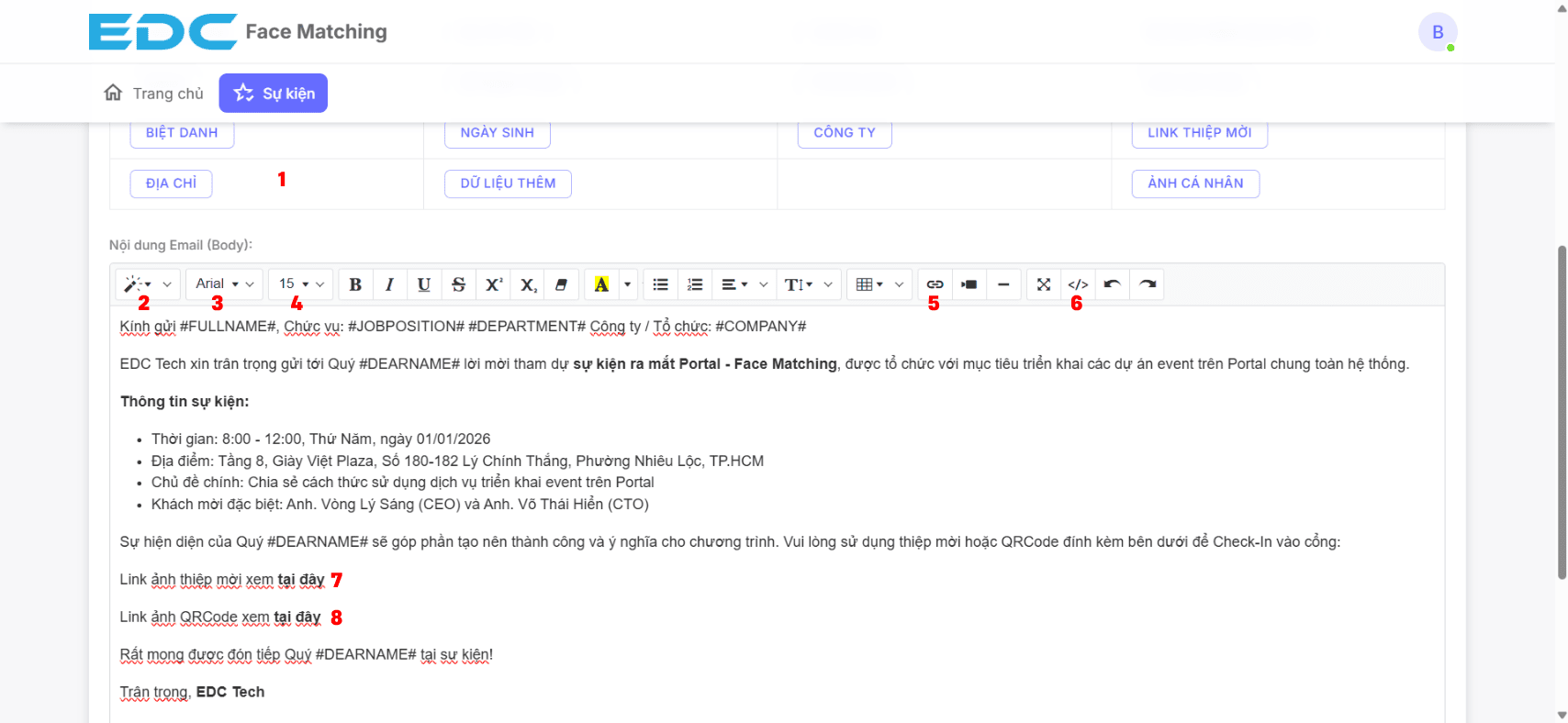
Task: Click the 'Sự hiện diện của Quý' paragraph
Action: click(730, 542)
